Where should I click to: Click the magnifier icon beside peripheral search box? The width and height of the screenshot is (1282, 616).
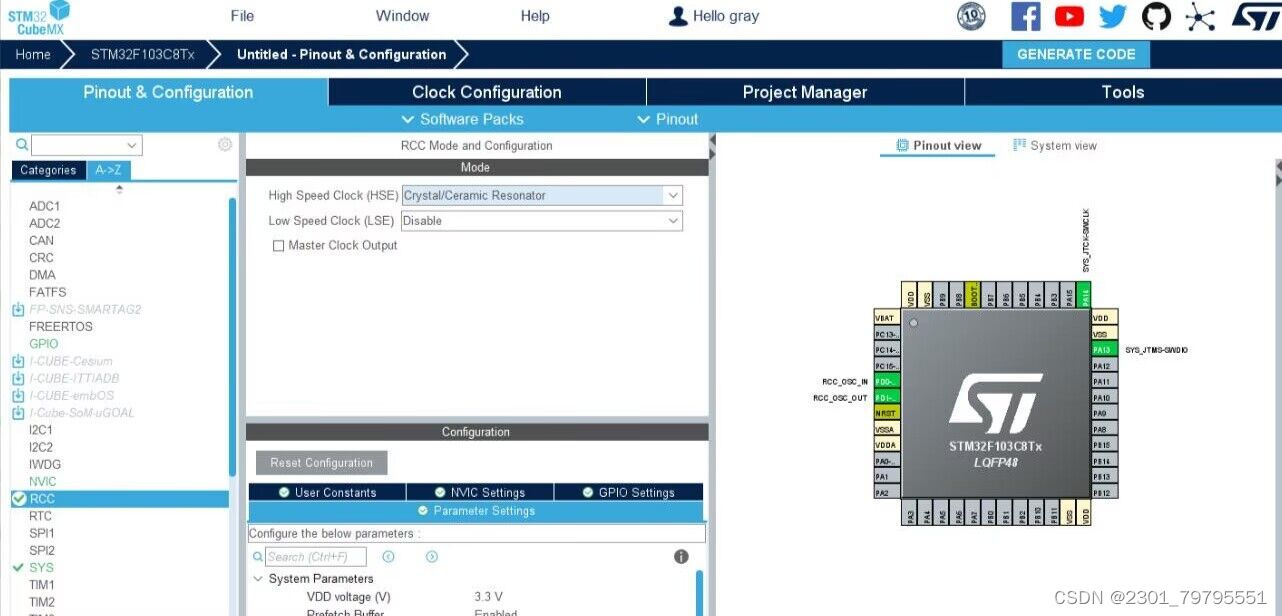pyautogui.click(x=22, y=145)
